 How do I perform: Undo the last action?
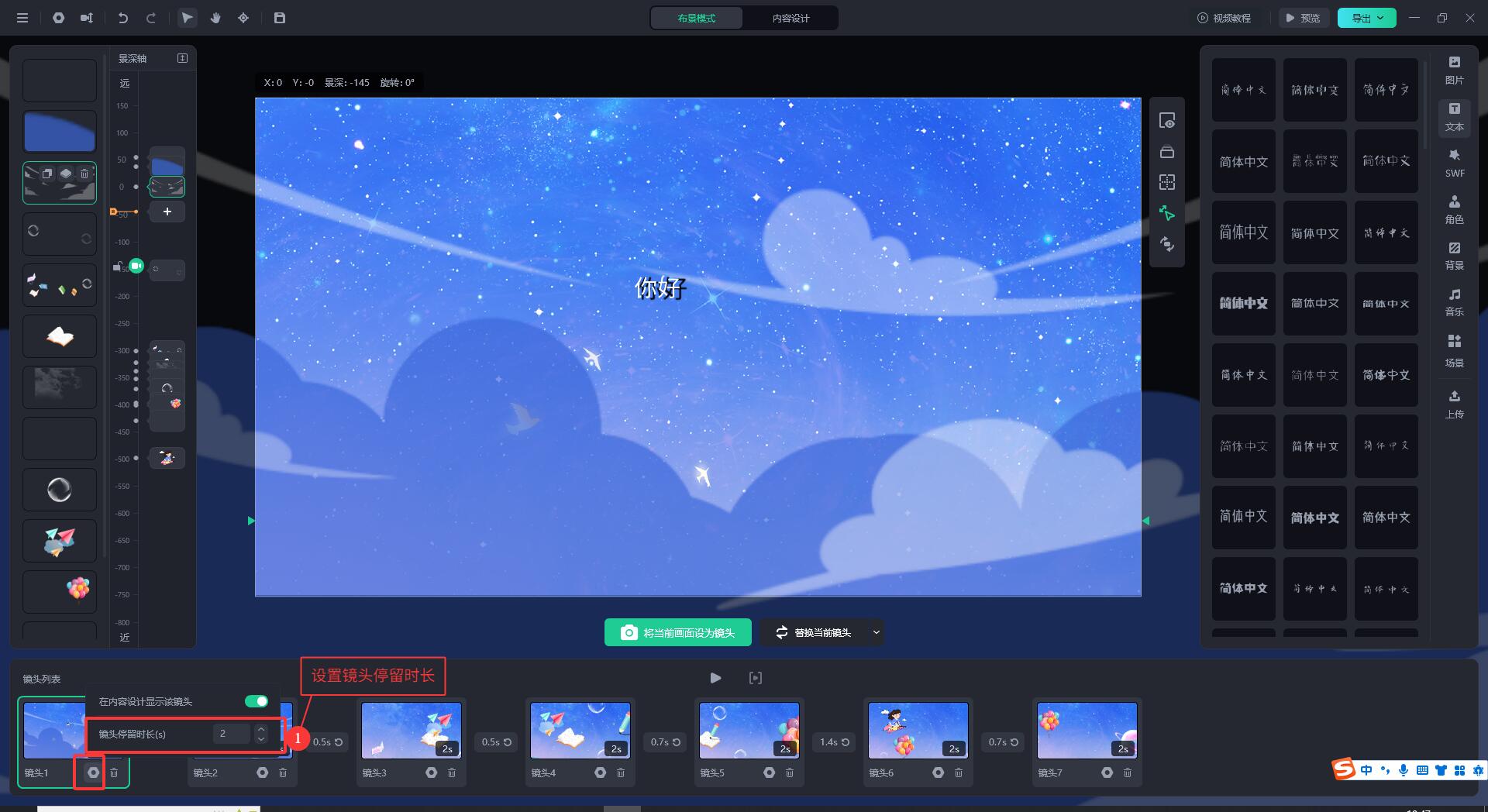(122, 18)
